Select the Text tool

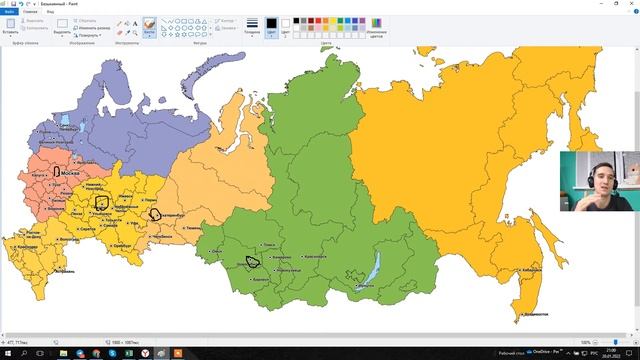135,24
